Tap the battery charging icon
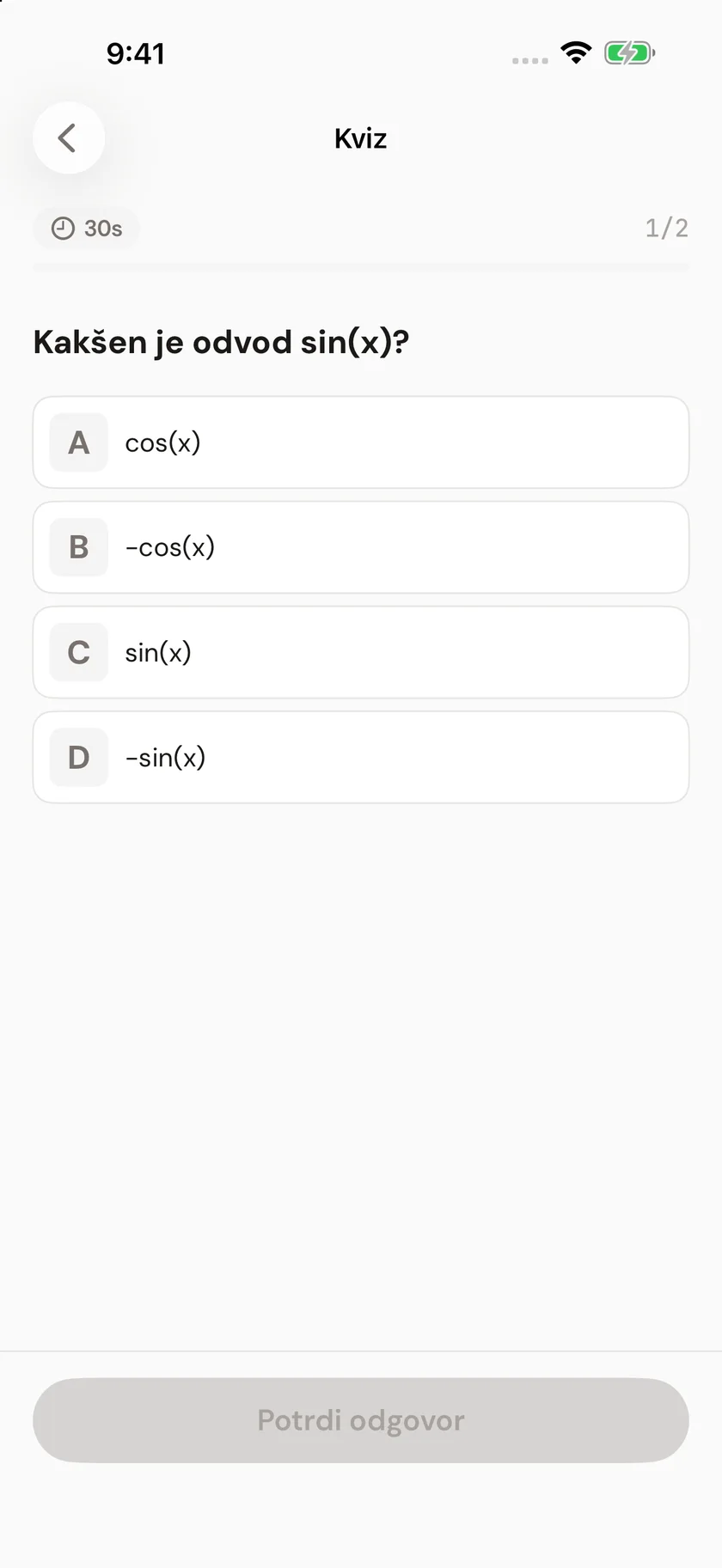 (x=629, y=53)
